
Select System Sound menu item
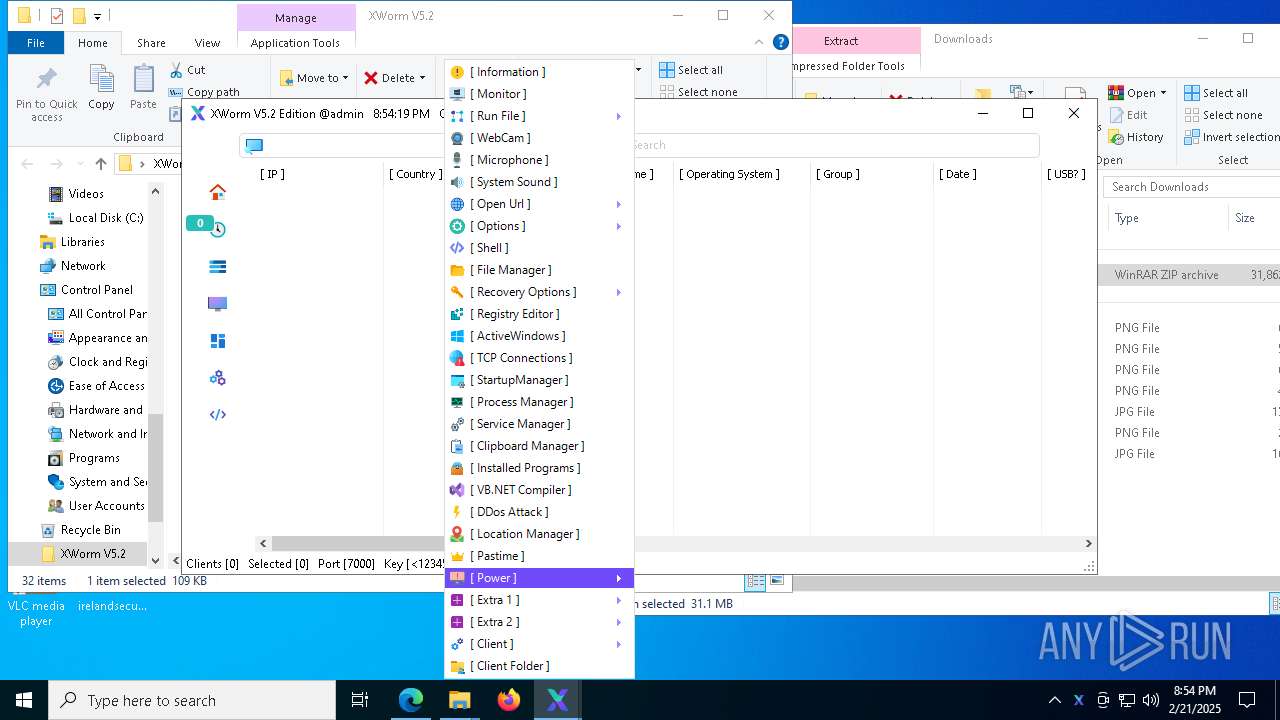[539, 182]
